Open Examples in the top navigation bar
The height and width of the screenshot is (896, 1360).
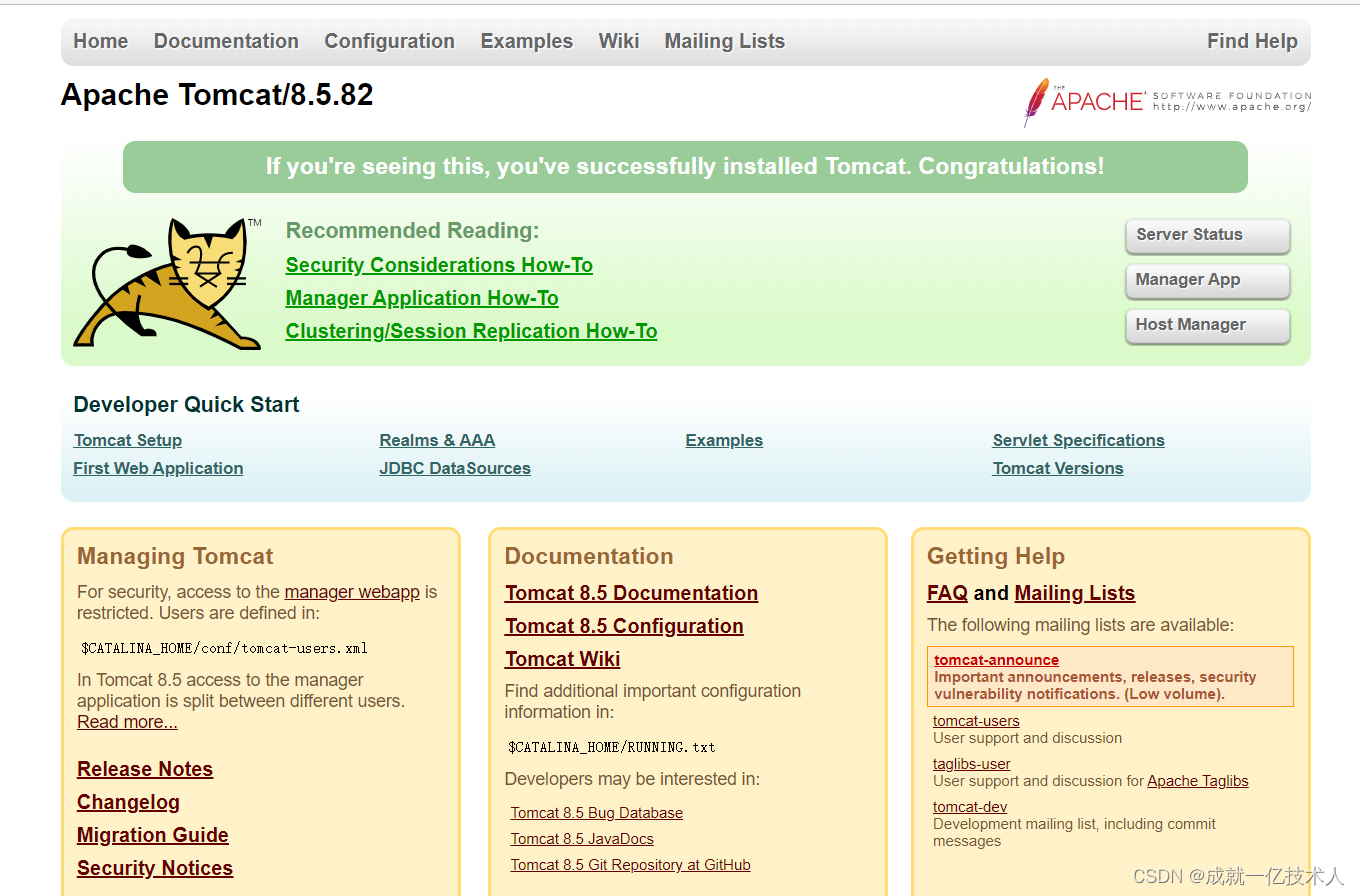527,41
